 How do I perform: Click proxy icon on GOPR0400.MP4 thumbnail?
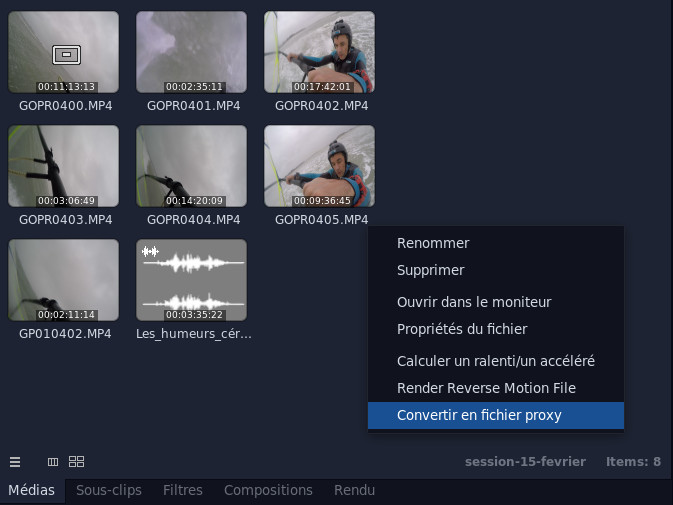click(67, 55)
